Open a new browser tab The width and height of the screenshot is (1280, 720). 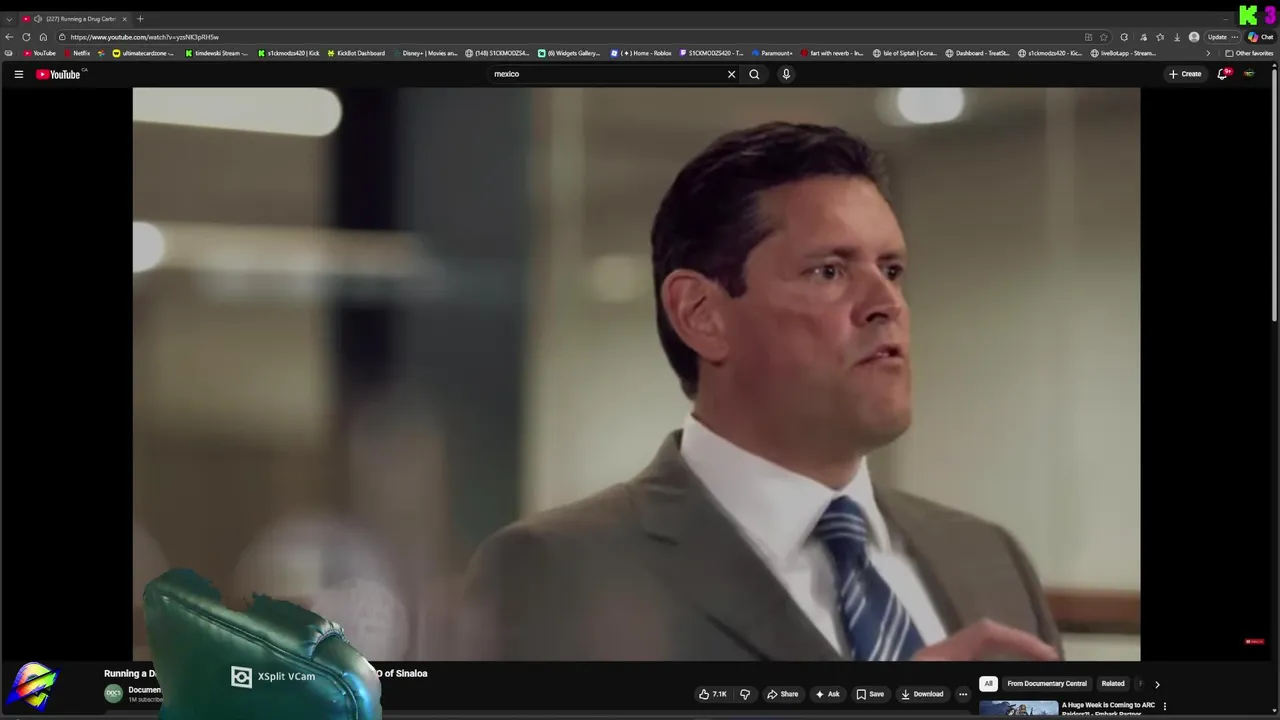(140, 19)
